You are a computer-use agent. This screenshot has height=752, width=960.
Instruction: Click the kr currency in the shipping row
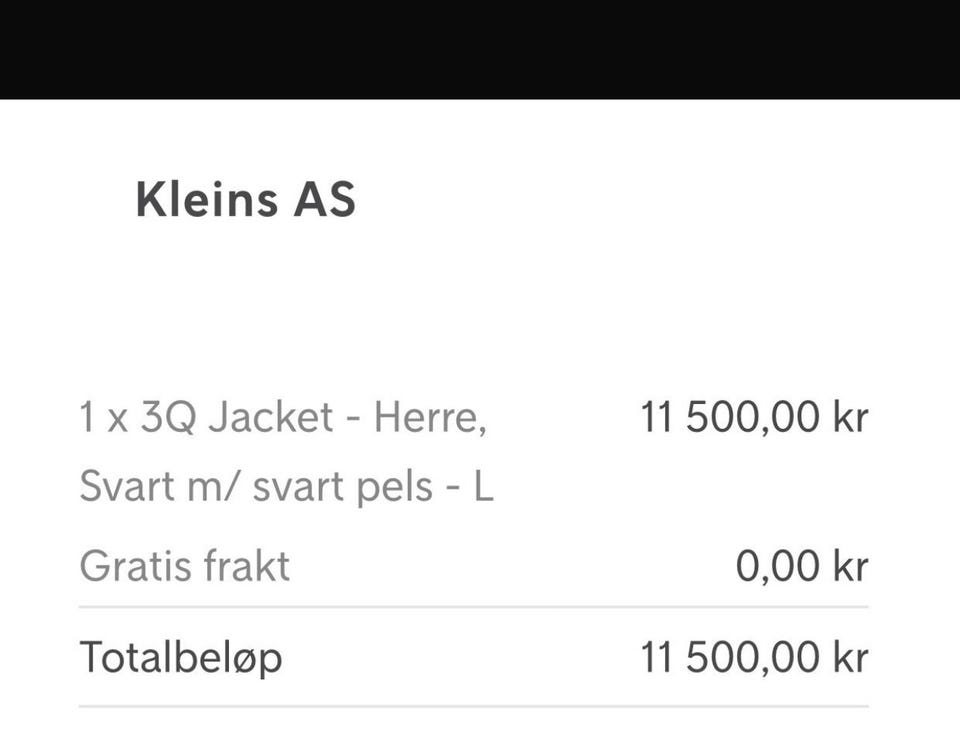851,566
